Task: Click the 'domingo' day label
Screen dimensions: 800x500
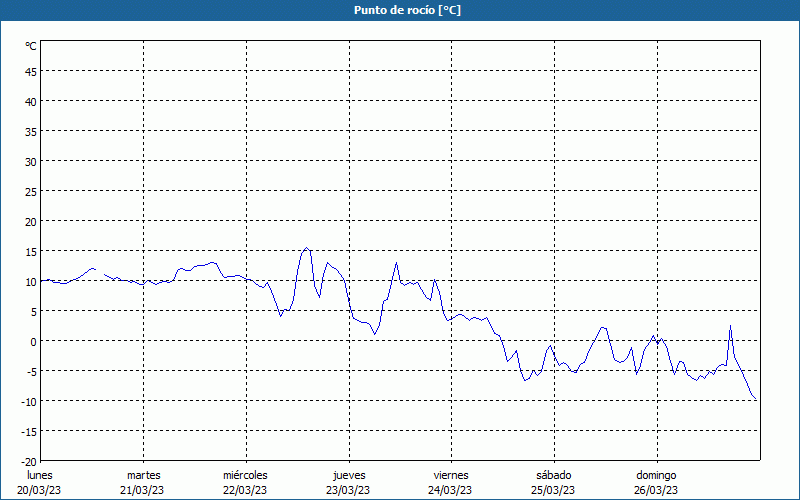Action: click(655, 475)
